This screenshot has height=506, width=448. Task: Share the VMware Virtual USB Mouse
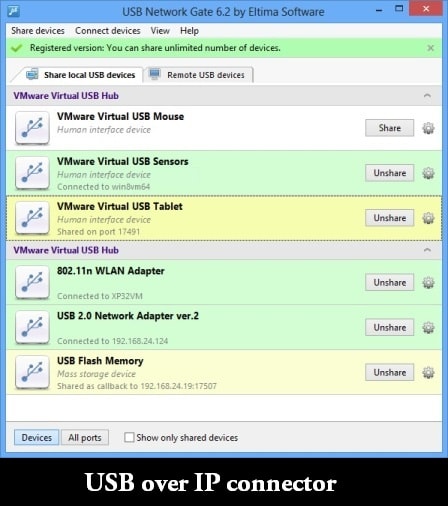[389, 128]
